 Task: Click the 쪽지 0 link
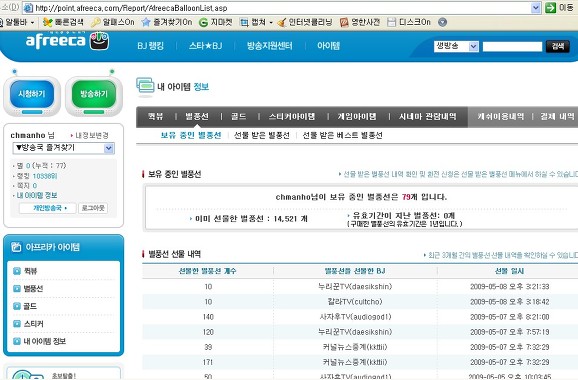click(27, 185)
